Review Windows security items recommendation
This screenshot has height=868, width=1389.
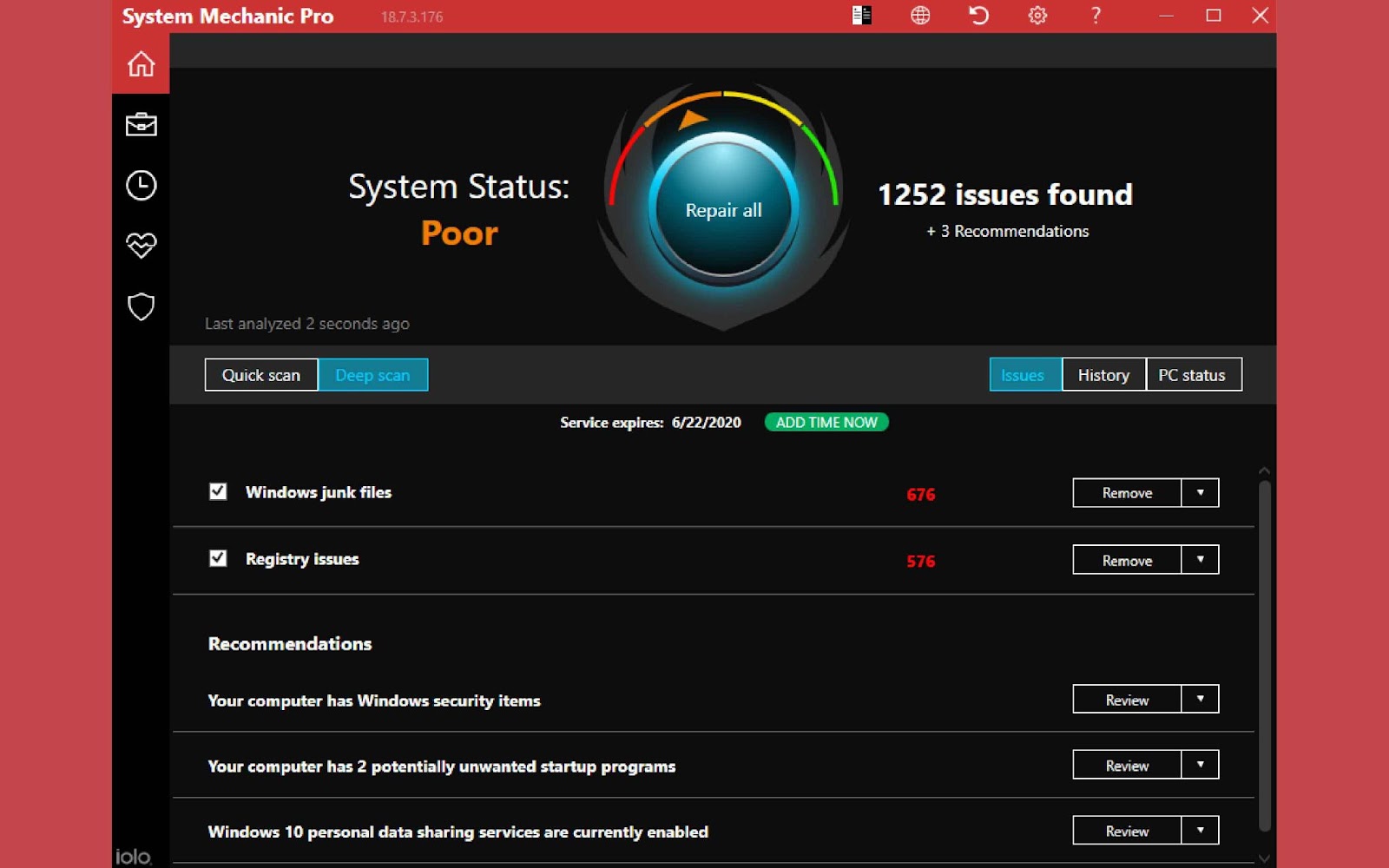click(x=1127, y=699)
